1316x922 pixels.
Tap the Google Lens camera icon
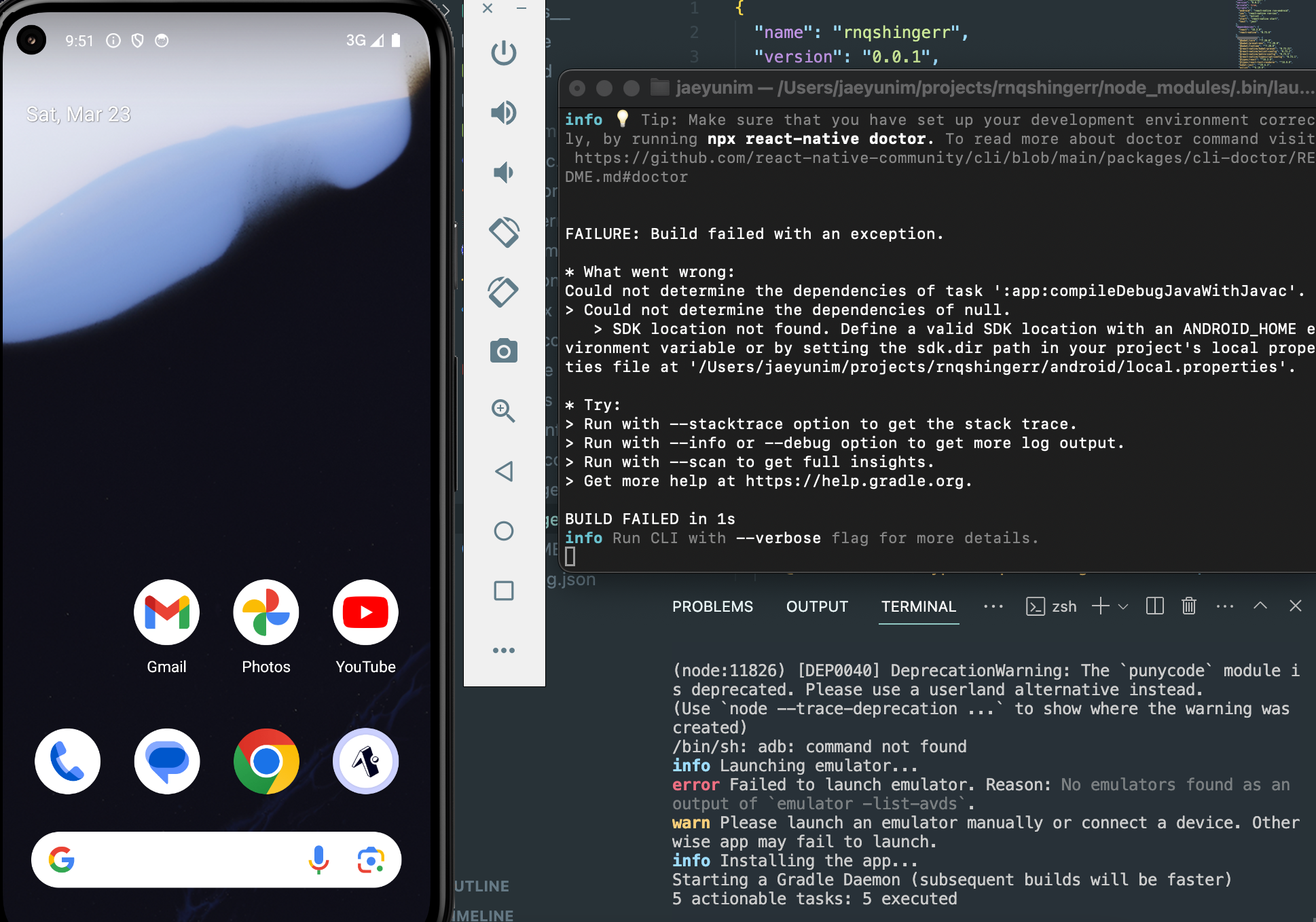pos(371,860)
